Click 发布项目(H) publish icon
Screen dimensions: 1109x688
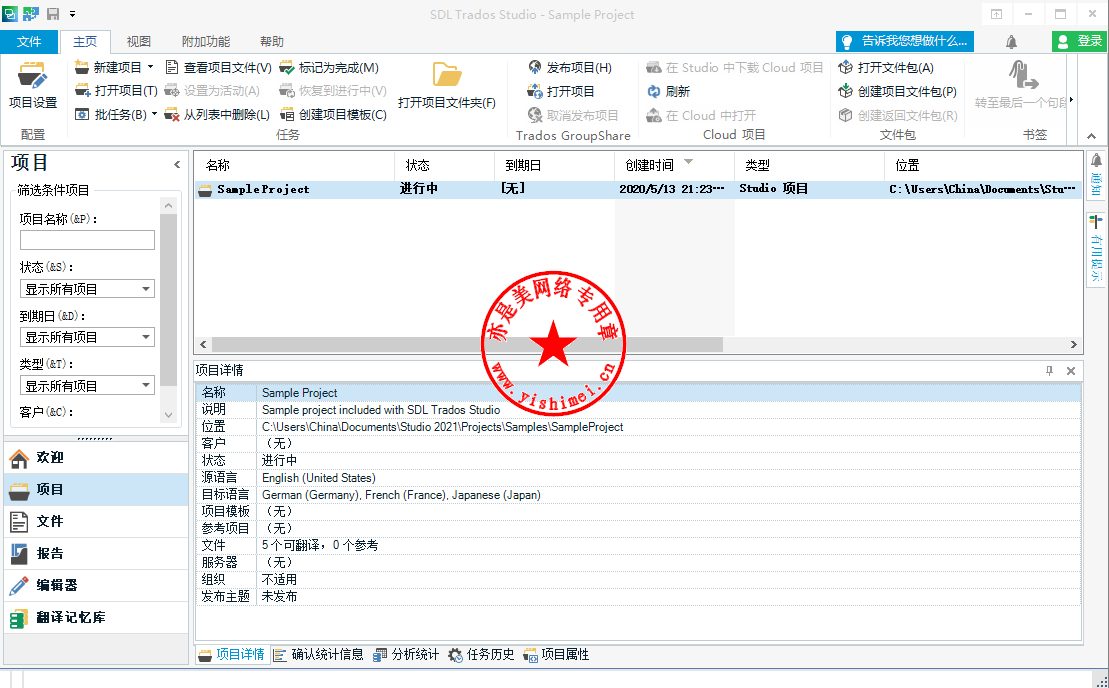[535, 68]
